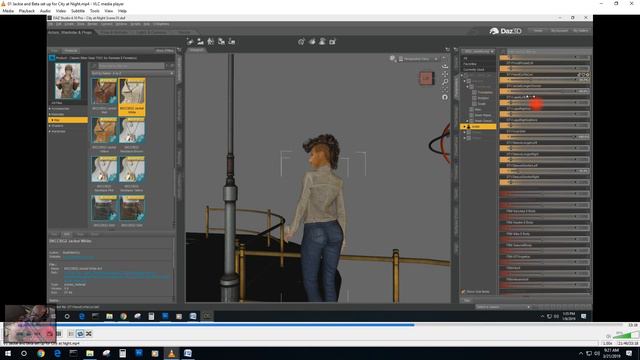The width and height of the screenshot is (640, 360).
Task: Toggle the Show Sub Items checkbox
Action: coord(464,292)
